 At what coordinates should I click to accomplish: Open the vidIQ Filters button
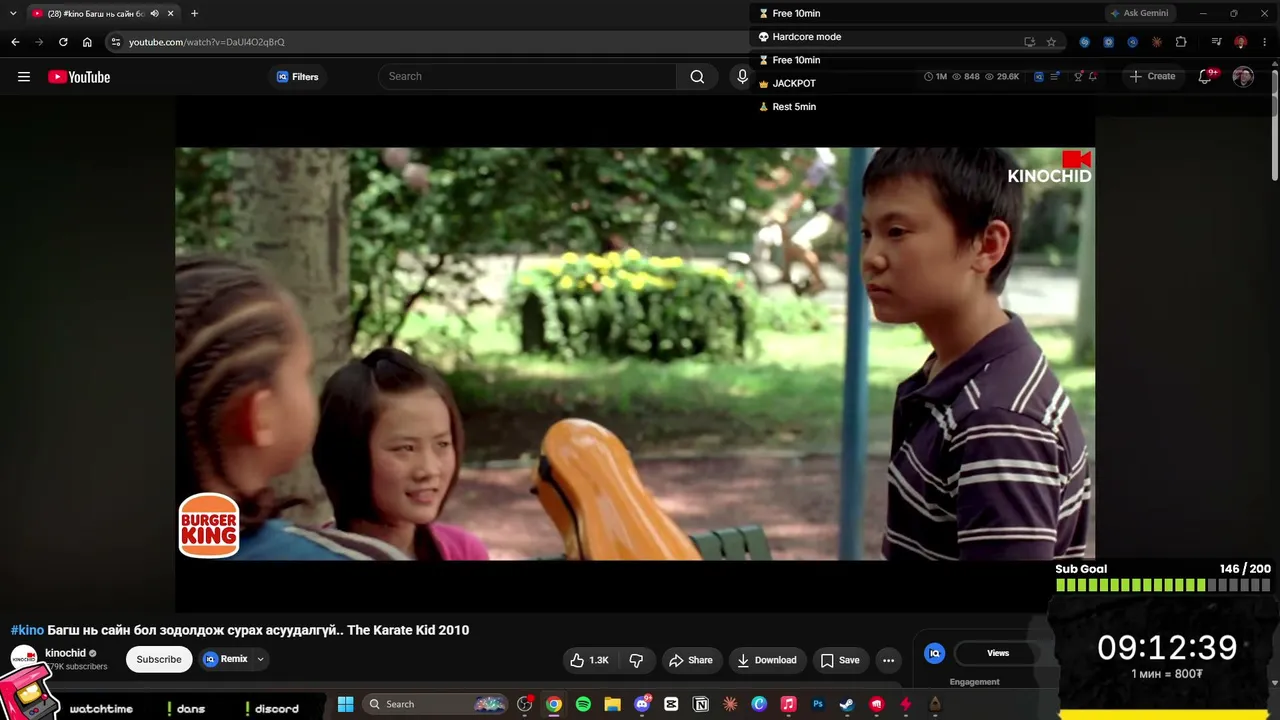coord(298,77)
